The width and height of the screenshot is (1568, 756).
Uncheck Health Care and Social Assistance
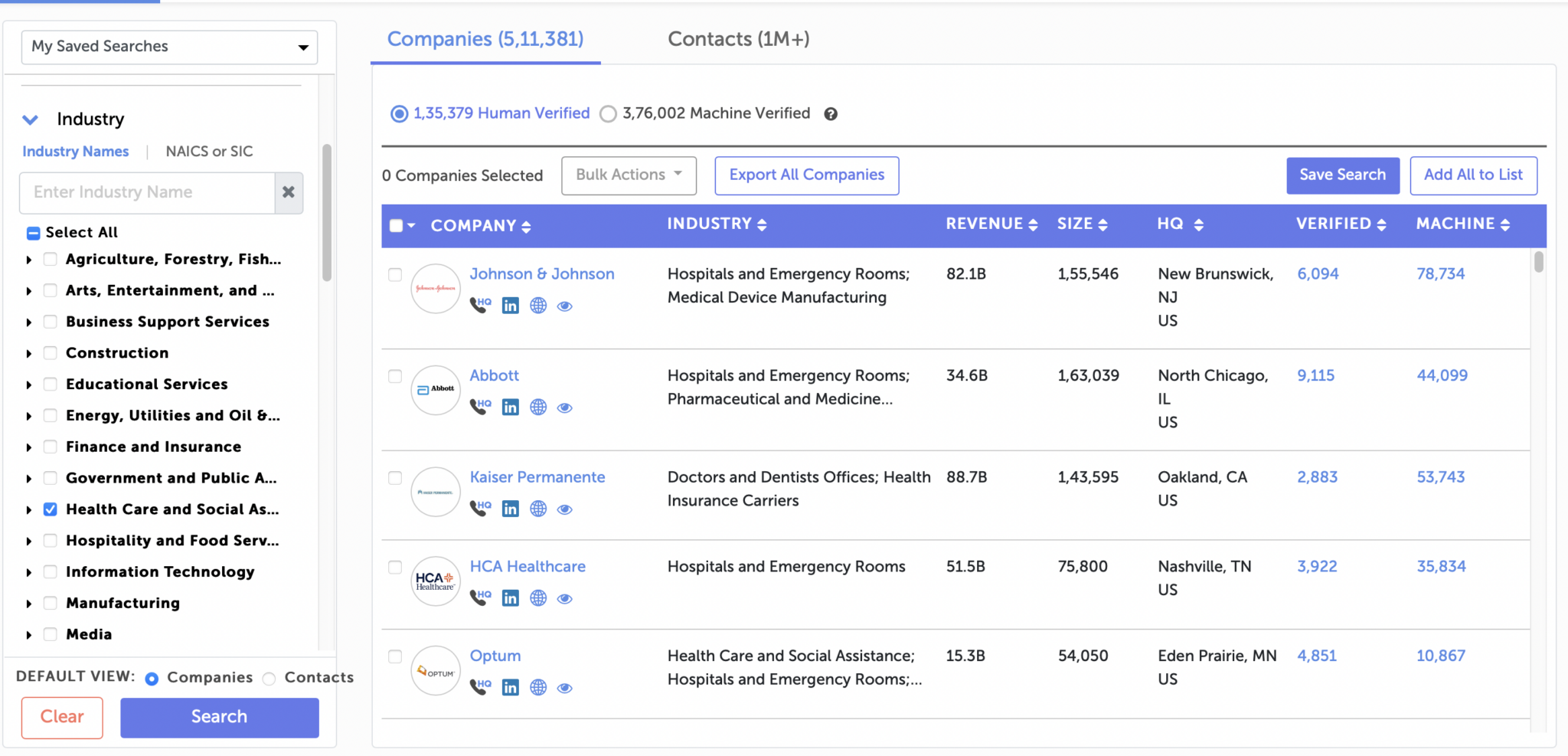49,509
